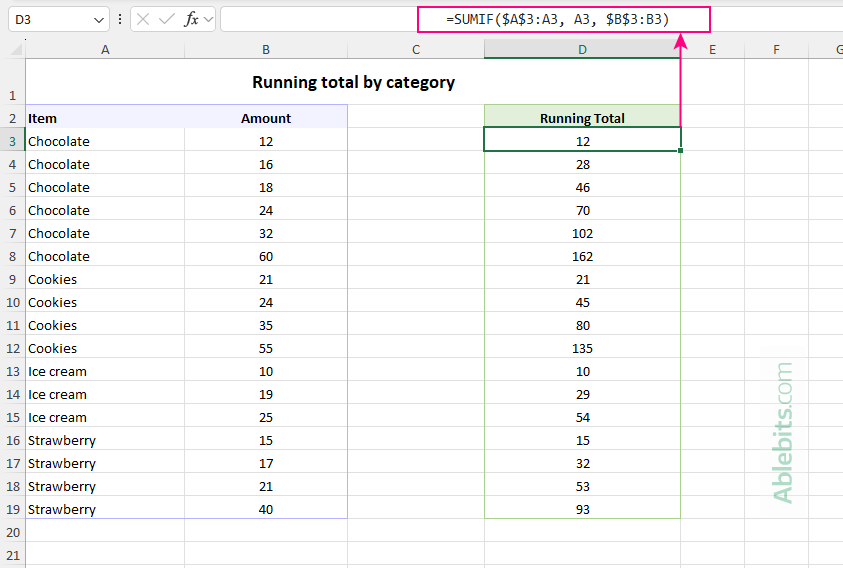This screenshot has width=843, height=568.
Task: Click running total 80 in row 11
Action: [x=582, y=325]
